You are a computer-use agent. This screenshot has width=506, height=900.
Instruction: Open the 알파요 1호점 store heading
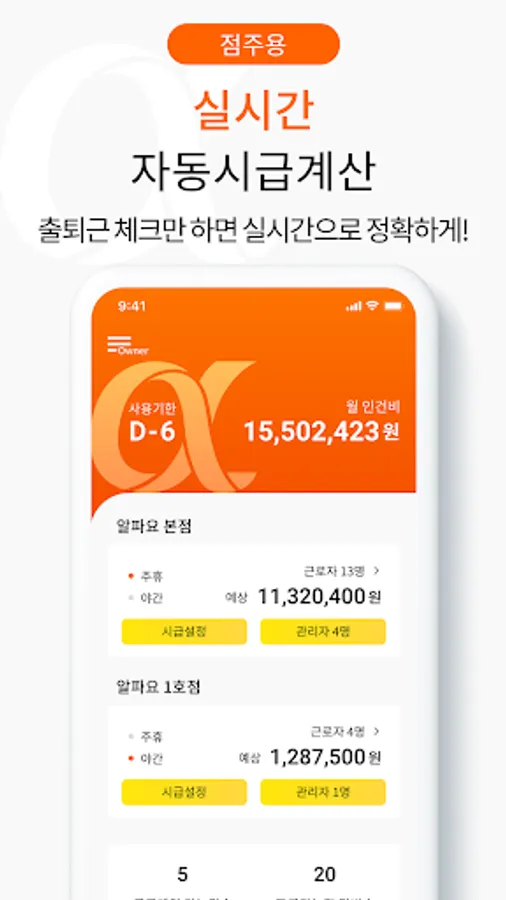(158, 687)
